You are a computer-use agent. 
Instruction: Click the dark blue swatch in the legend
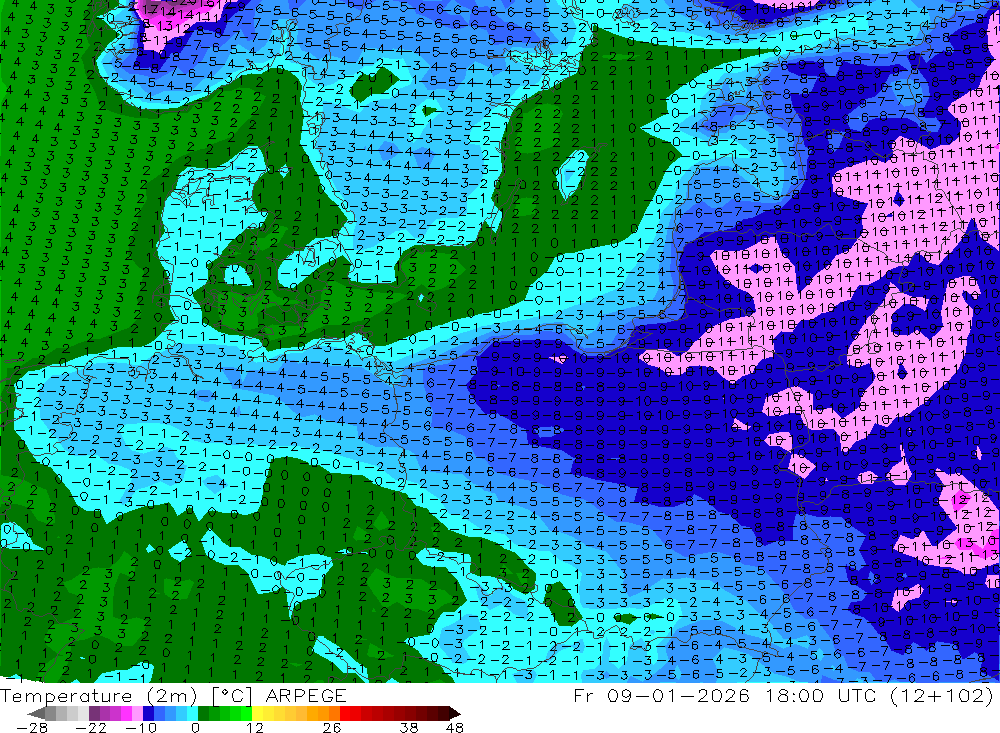pos(148,713)
